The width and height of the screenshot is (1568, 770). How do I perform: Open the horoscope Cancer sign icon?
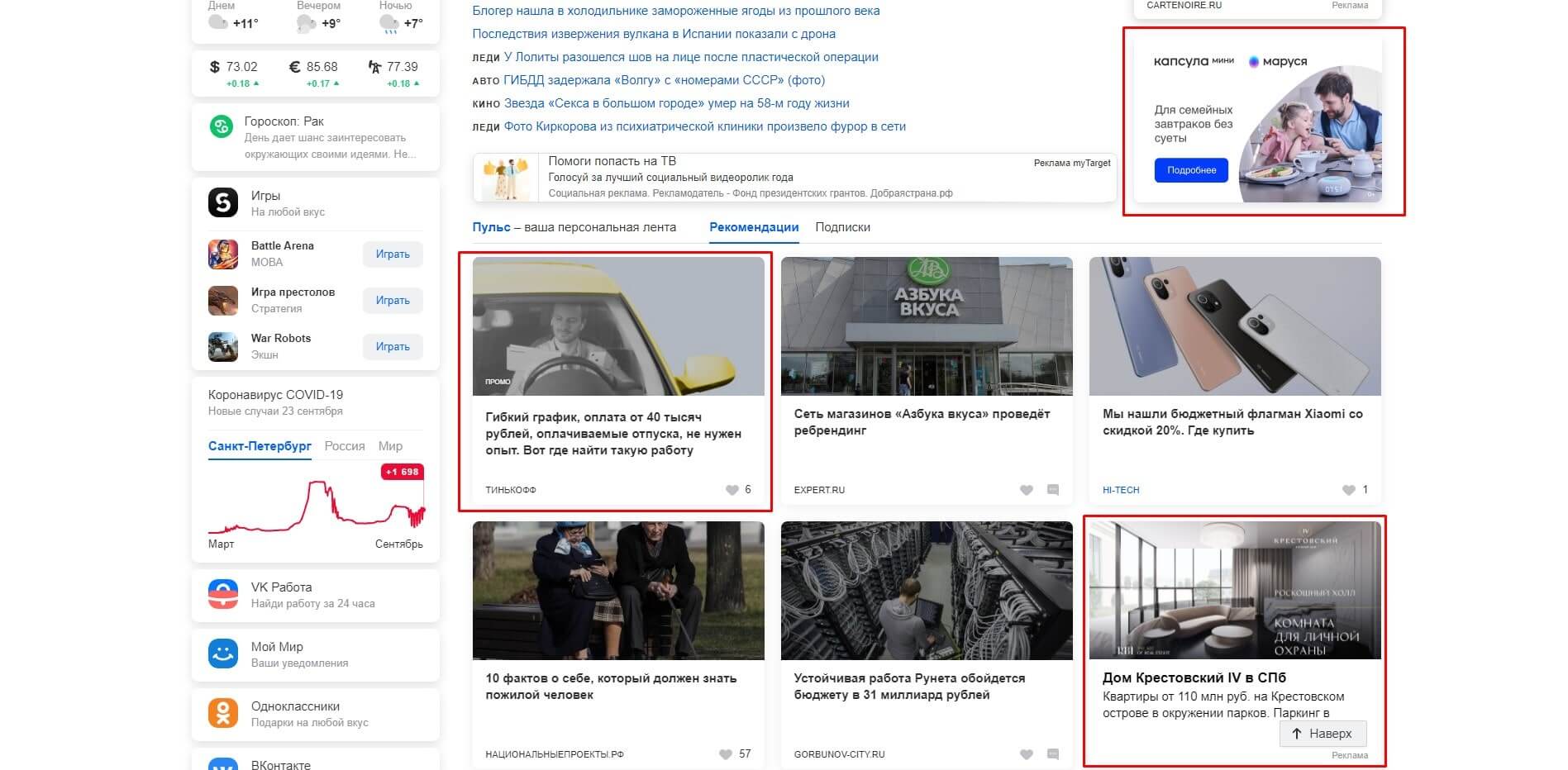pos(222,126)
